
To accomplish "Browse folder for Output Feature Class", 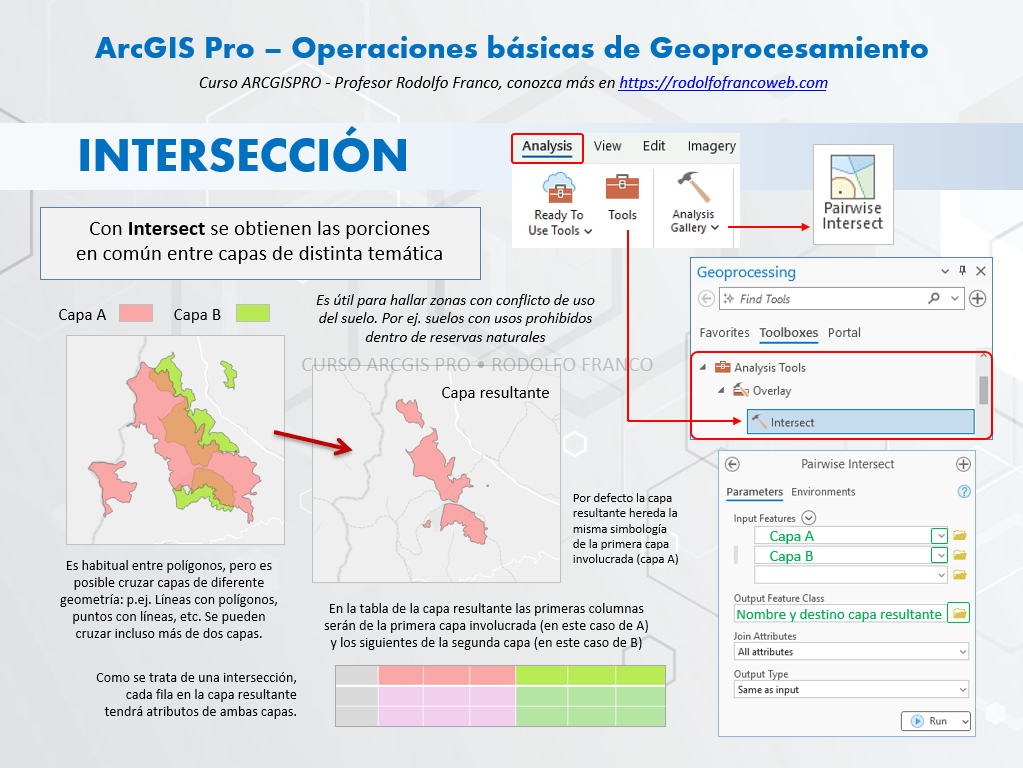I will [x=960, y=613].
